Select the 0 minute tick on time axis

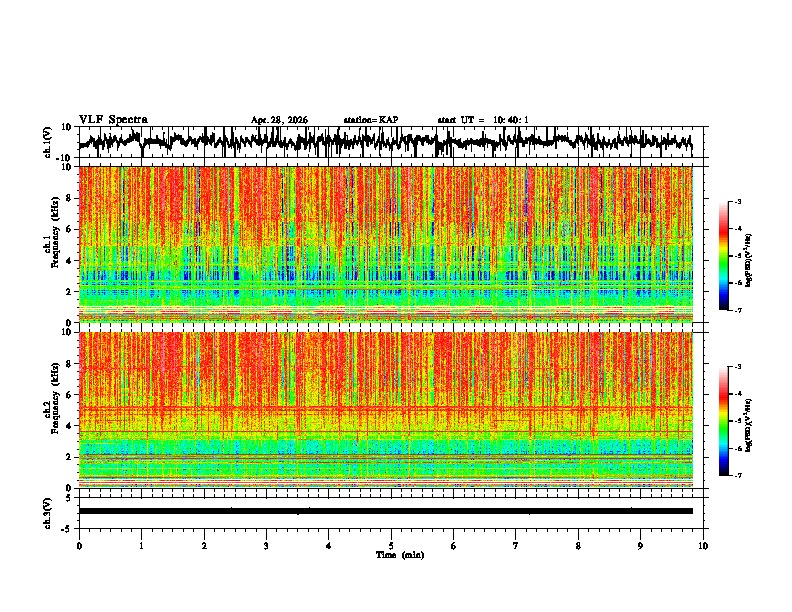[x=79, y=546]
